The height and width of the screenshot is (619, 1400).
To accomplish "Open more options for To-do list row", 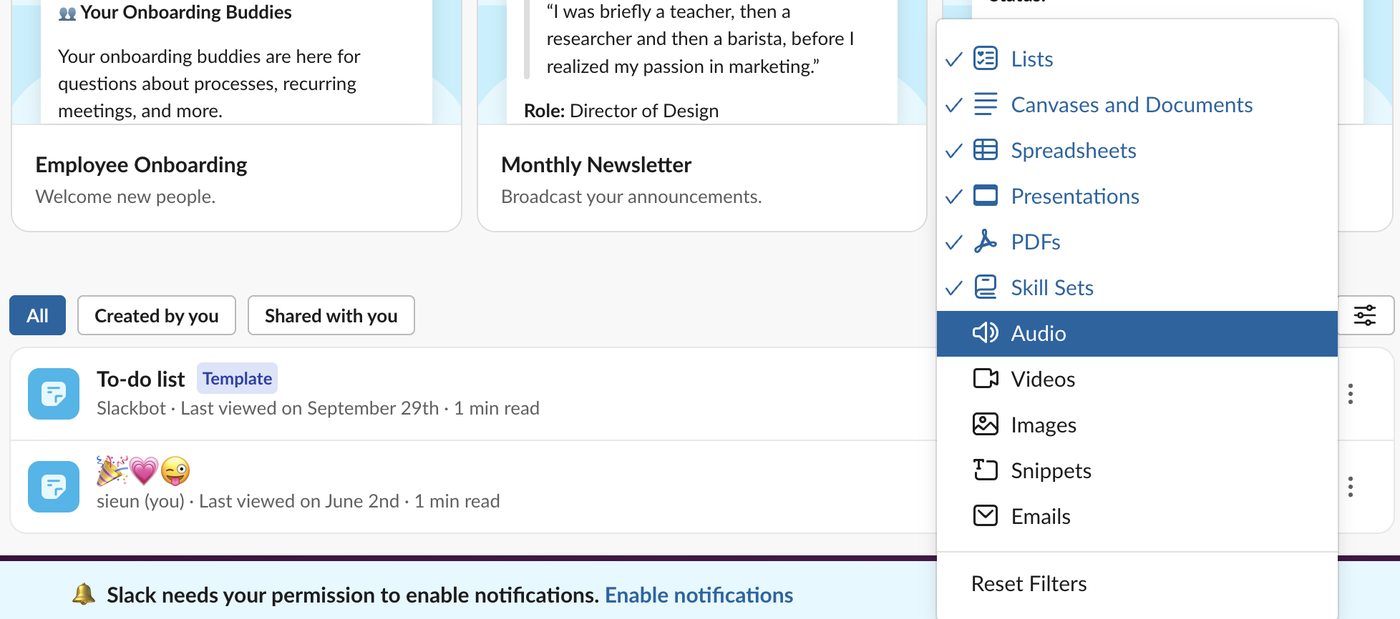I will coord(1350,394).
